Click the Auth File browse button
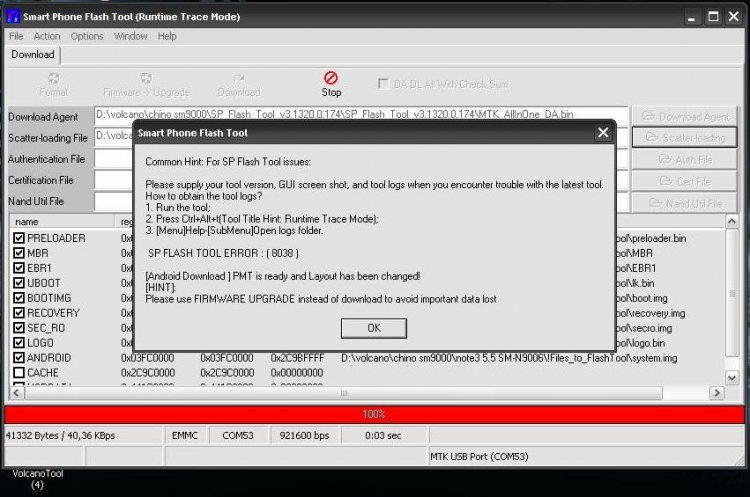This screenshot has width=750, height=497. 684,159
